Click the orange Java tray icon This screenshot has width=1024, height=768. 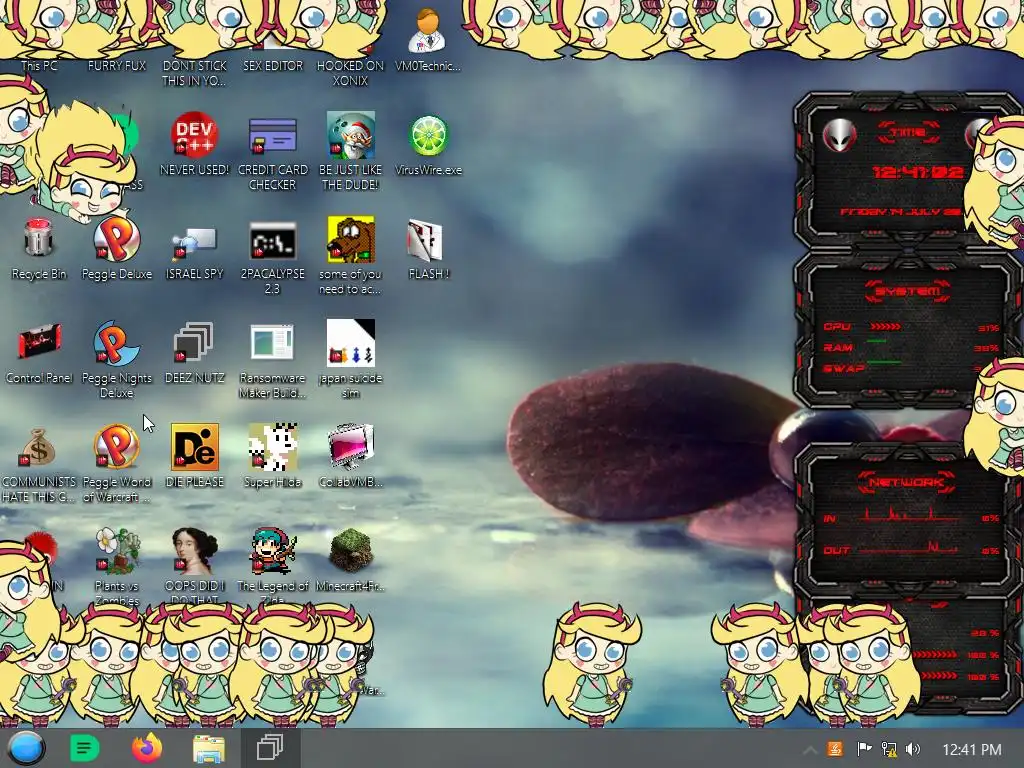point(835,749)
